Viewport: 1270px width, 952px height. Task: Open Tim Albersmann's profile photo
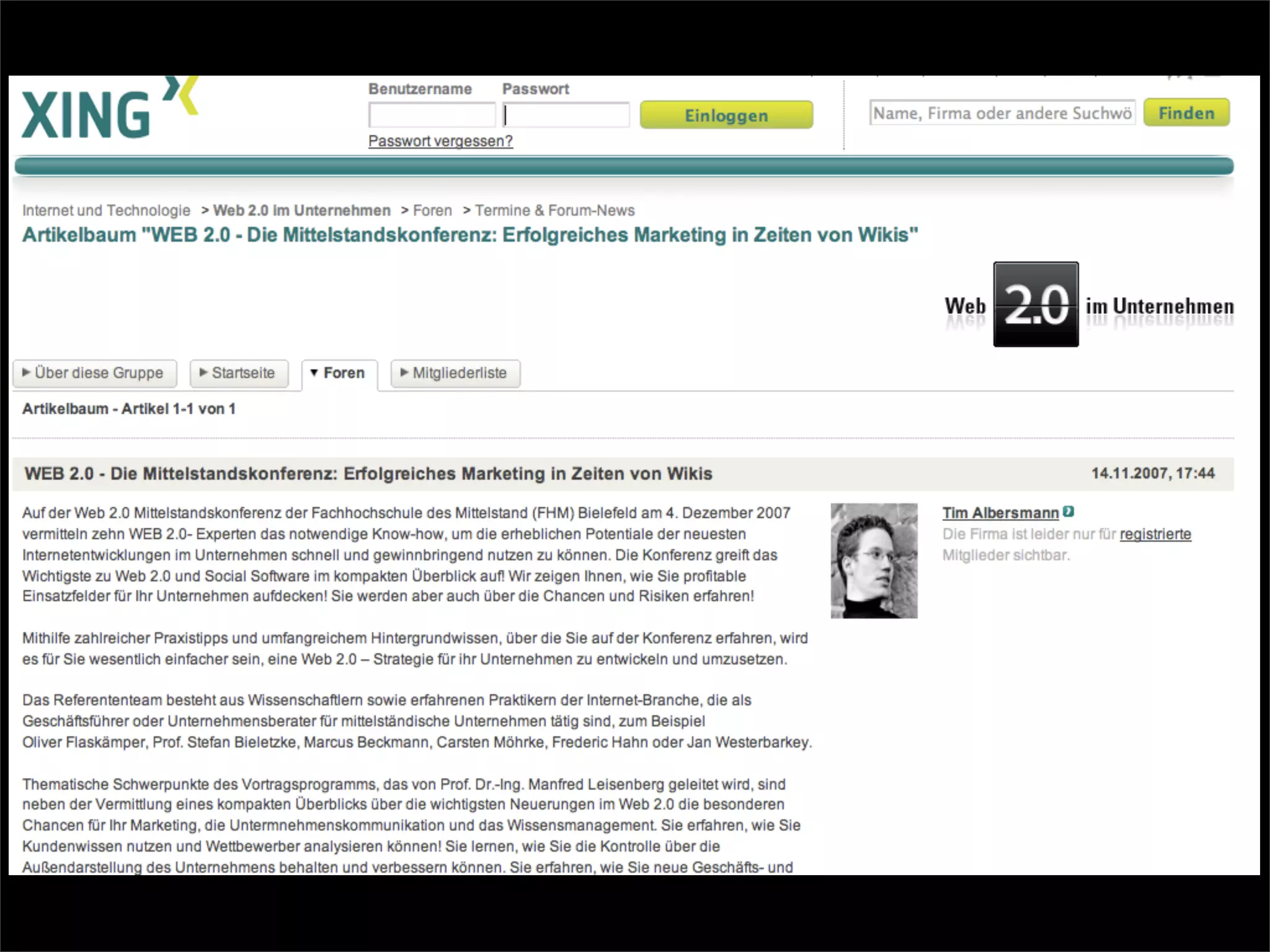pyautogui.click(x=874, y=560)
